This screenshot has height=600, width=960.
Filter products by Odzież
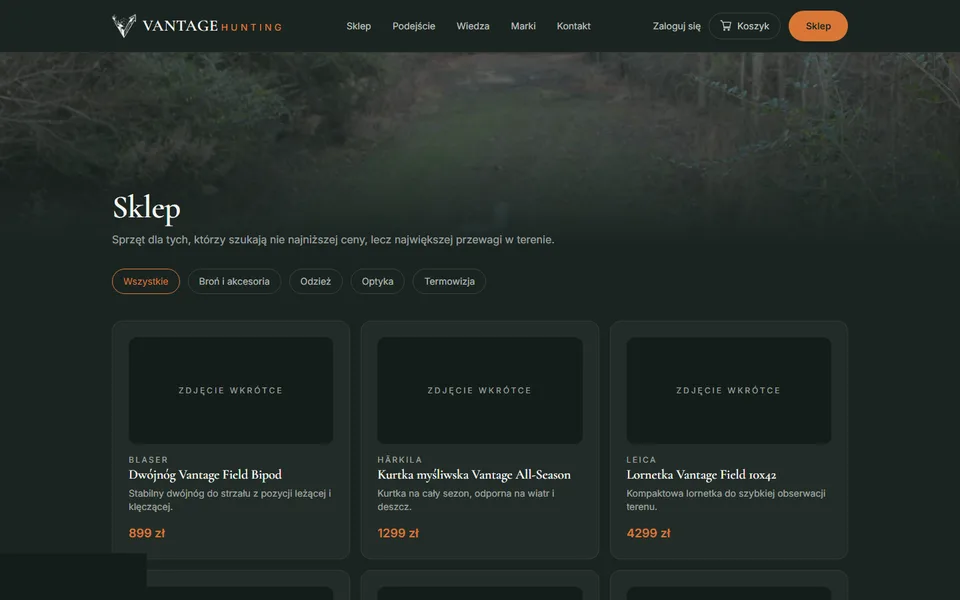pyautogui.click(x=315, y=282)
